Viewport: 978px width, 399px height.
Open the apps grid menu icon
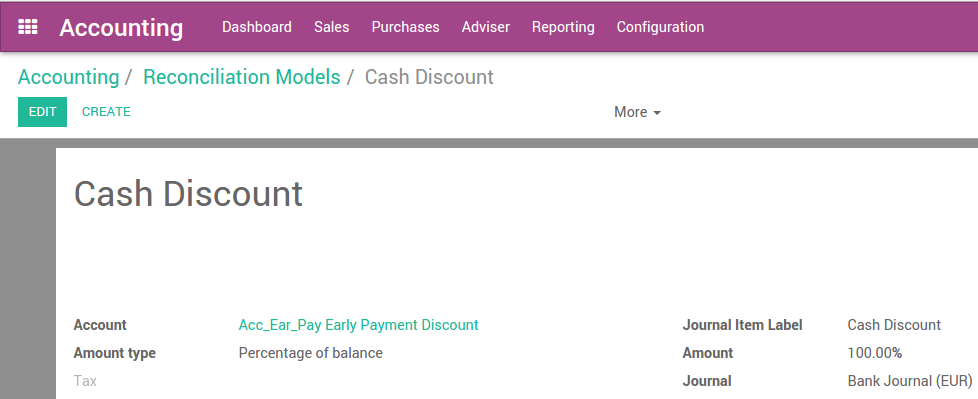(27, 27)
